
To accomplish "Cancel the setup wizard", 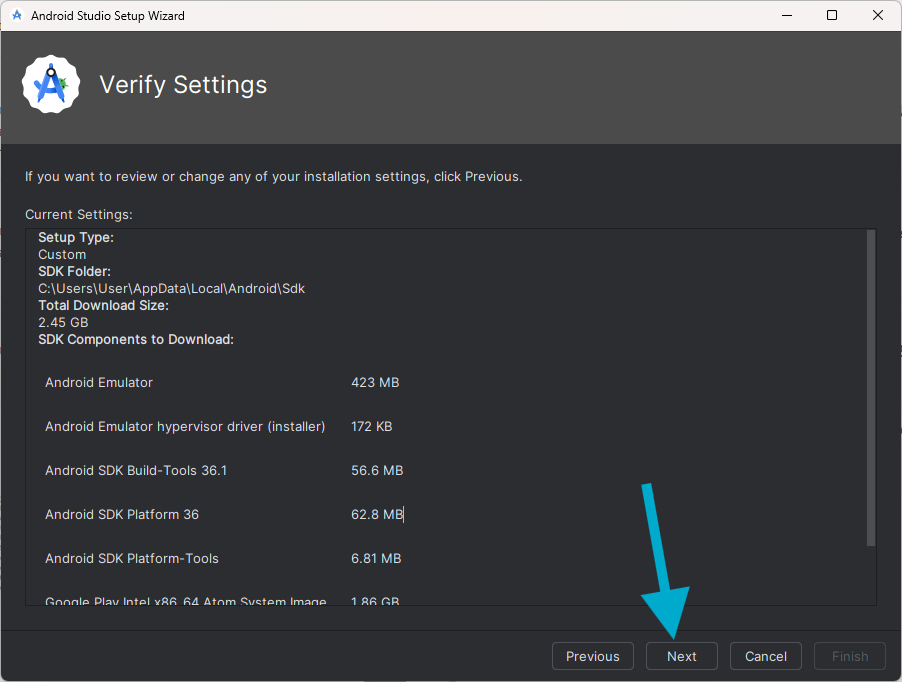I will coord(765,656).
